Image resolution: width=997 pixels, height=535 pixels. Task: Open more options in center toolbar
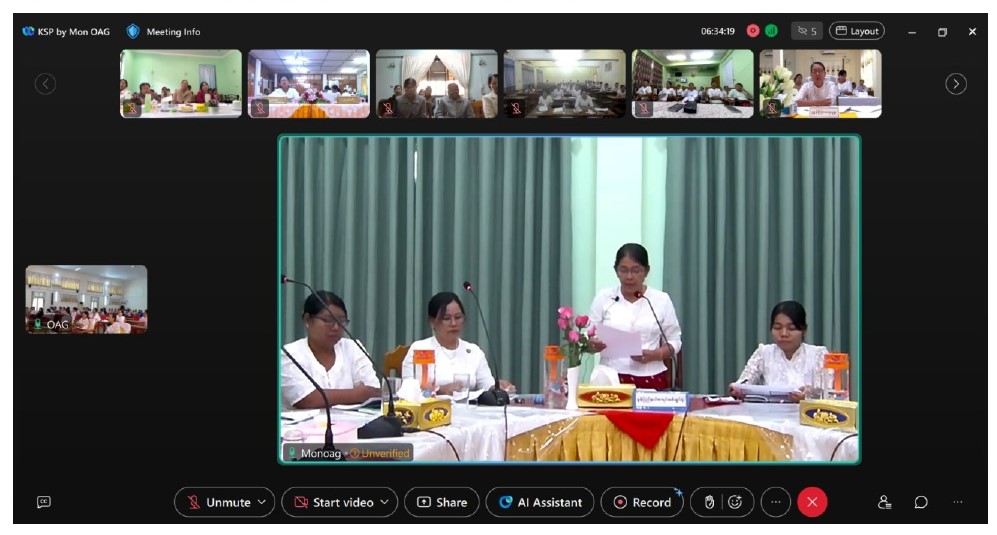click(x=776, y=502)
